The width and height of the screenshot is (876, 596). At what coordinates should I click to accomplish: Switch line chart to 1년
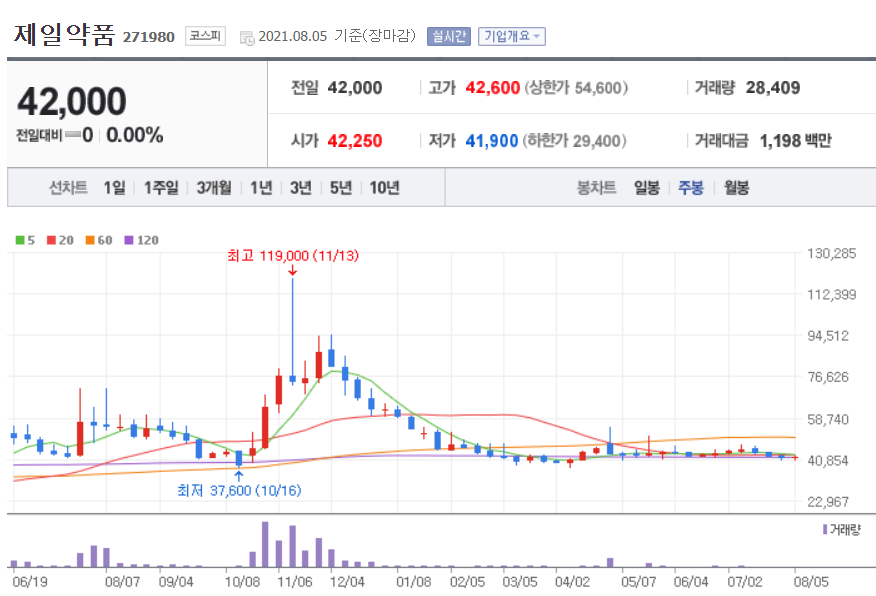[261, 188]
